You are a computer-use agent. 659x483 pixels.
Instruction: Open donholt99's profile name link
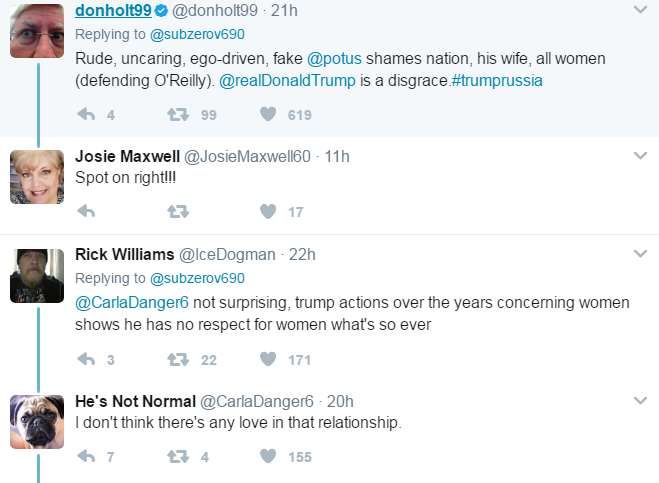click(x=113, y=10)
